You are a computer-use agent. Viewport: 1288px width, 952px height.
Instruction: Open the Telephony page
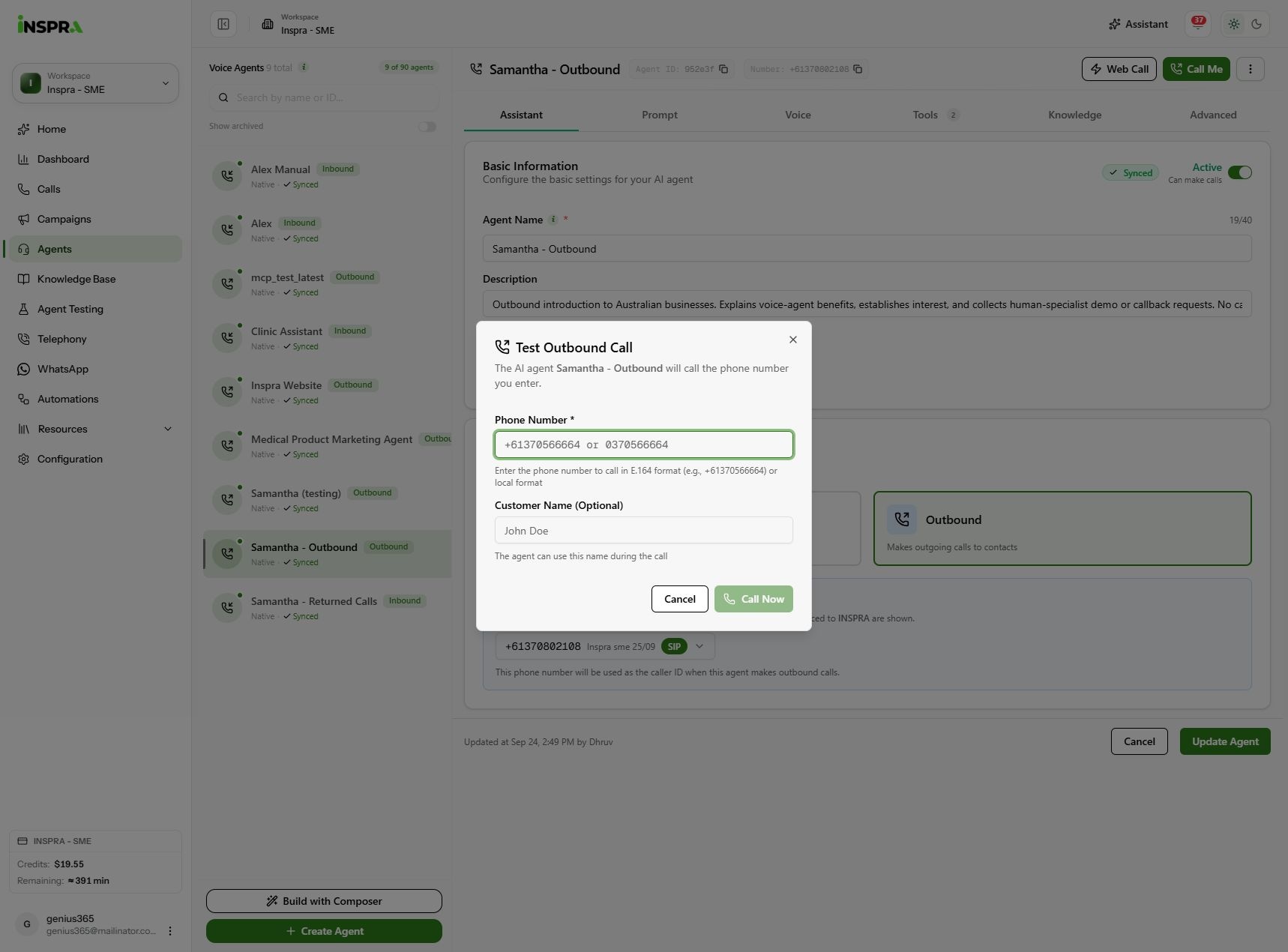point(95,339)
